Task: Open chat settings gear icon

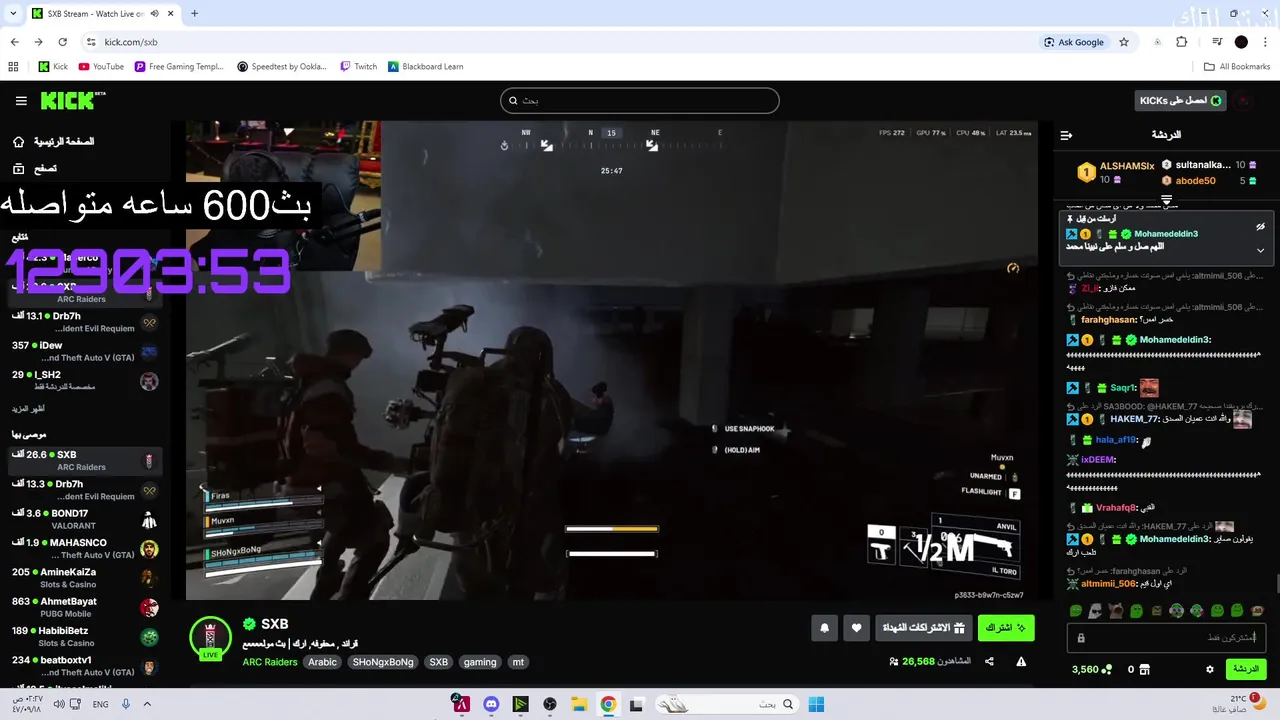Action: (1210, 669)
